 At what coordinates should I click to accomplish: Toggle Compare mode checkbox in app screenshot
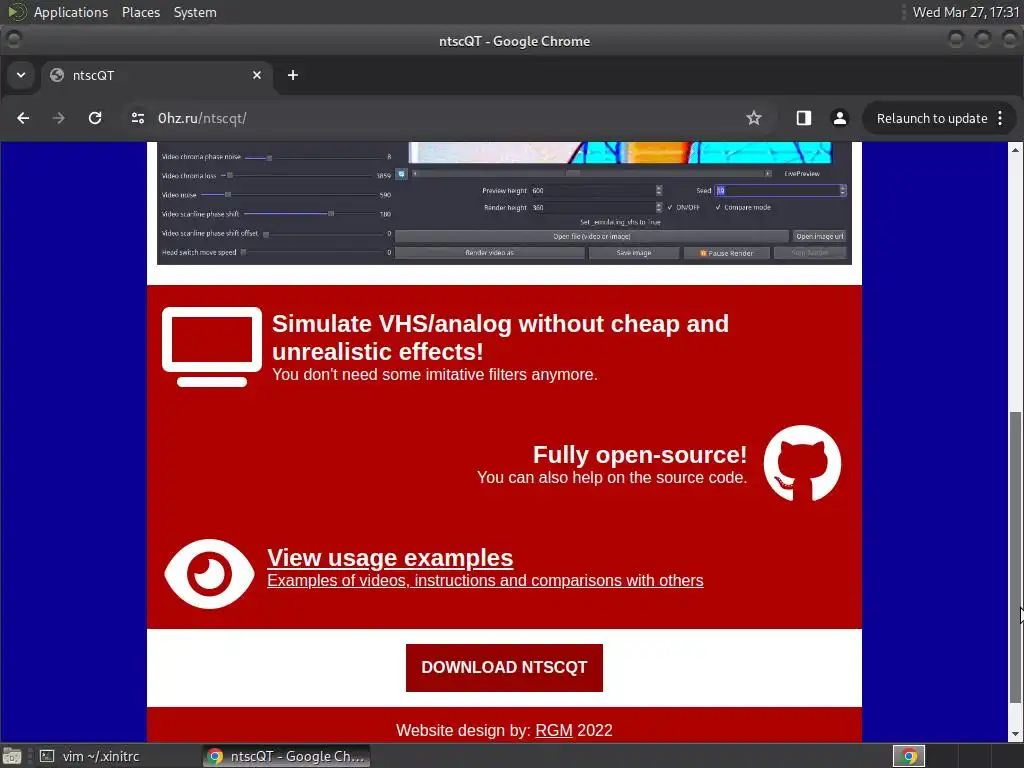(x=718, y=207)
